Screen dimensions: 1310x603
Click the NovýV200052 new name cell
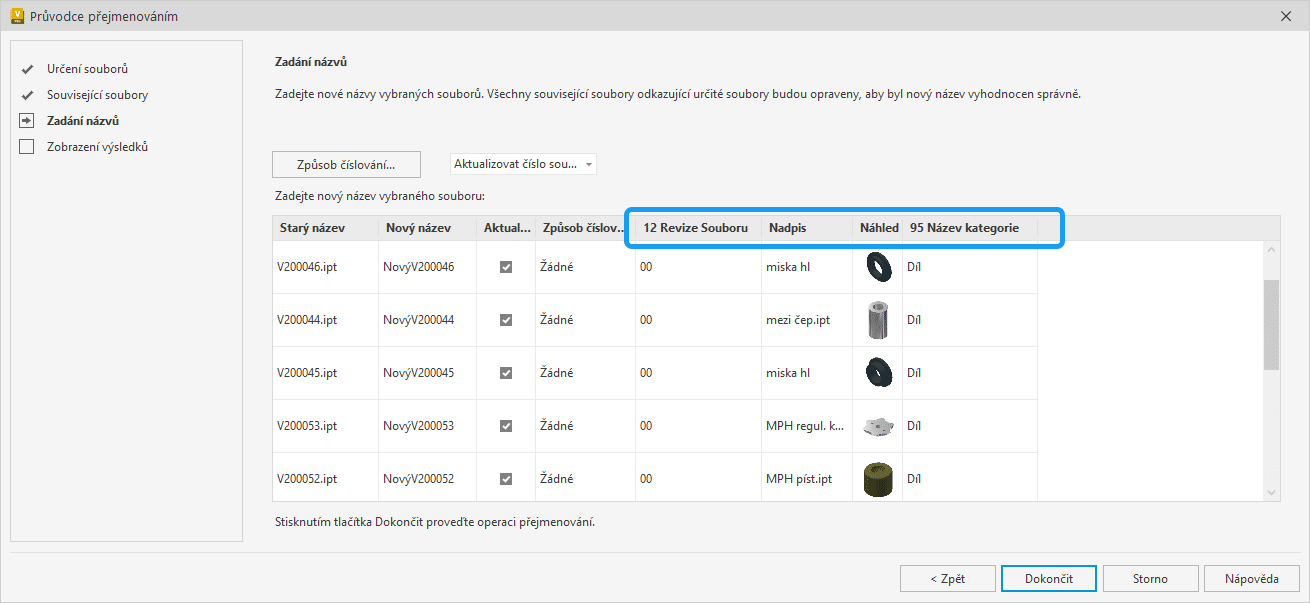(x=427, y=479)
